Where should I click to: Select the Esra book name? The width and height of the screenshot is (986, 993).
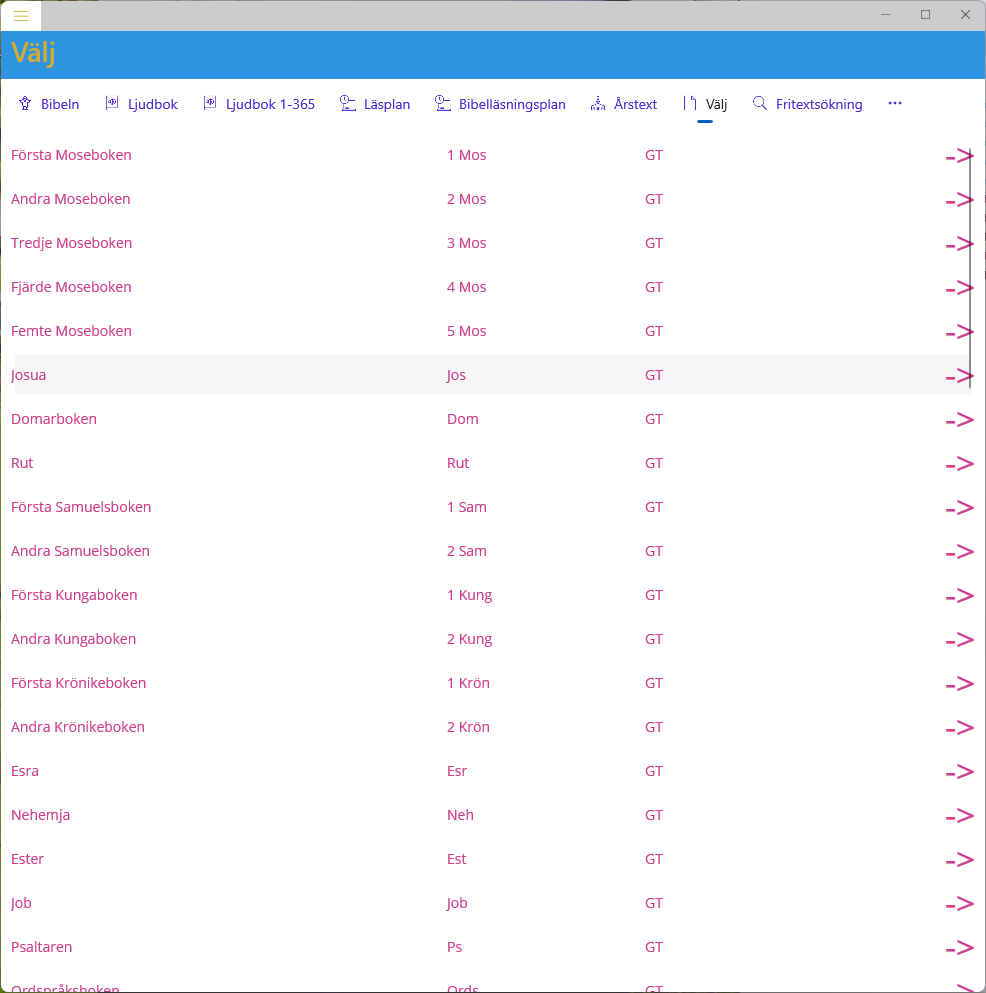(x=25, y=771)
